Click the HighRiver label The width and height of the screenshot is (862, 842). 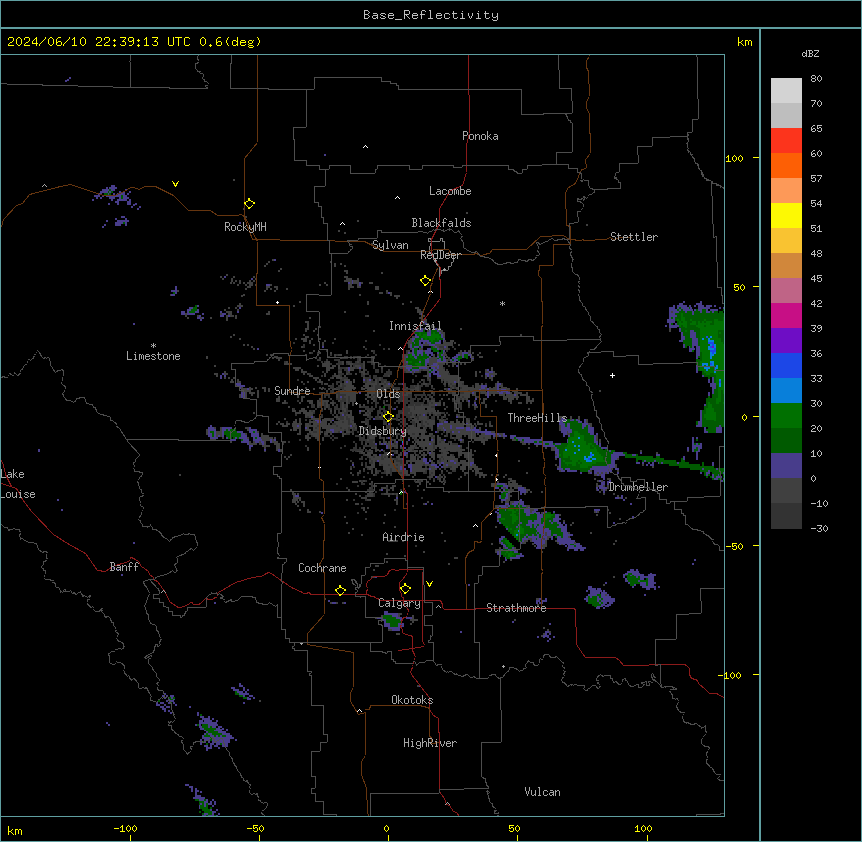point(430,743)
